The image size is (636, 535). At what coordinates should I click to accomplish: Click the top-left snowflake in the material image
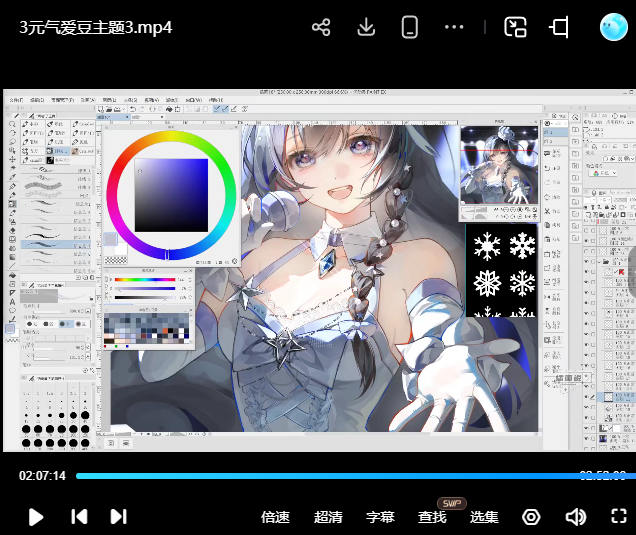(x=487, y=245)
